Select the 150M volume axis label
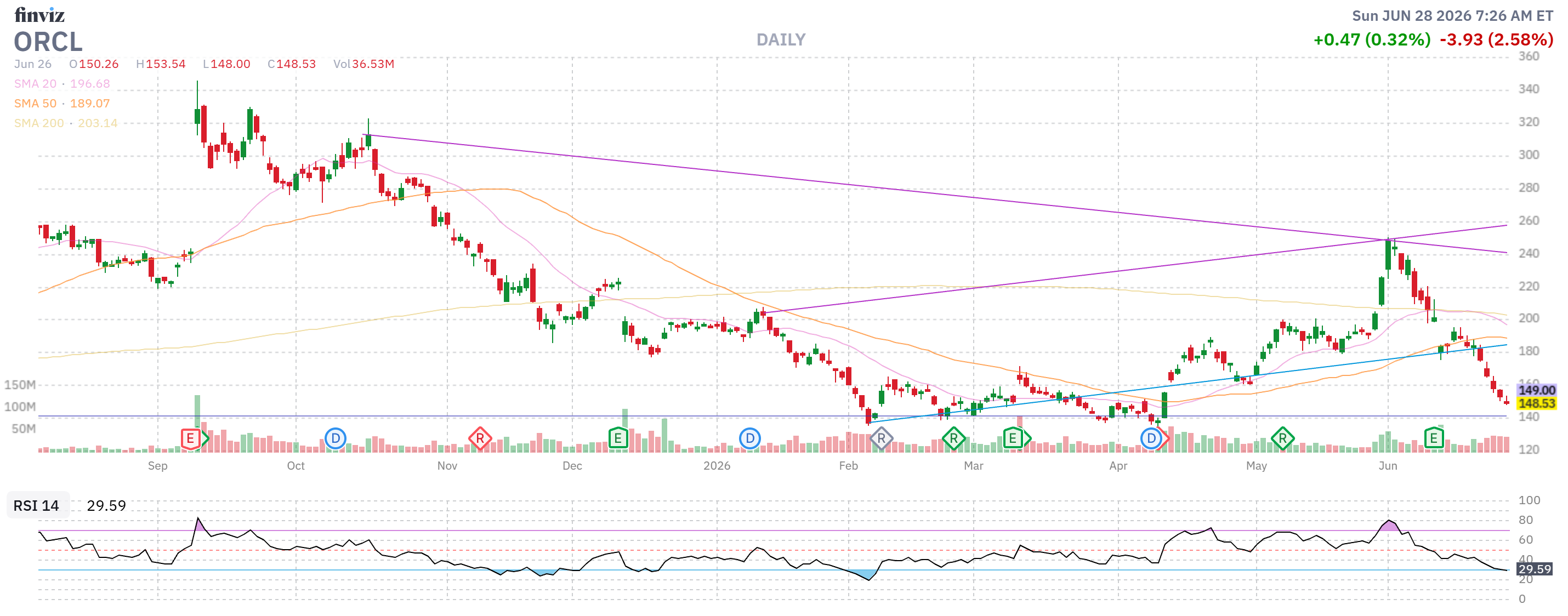This screenshot has width=1568, height=616. coord(20,385)
